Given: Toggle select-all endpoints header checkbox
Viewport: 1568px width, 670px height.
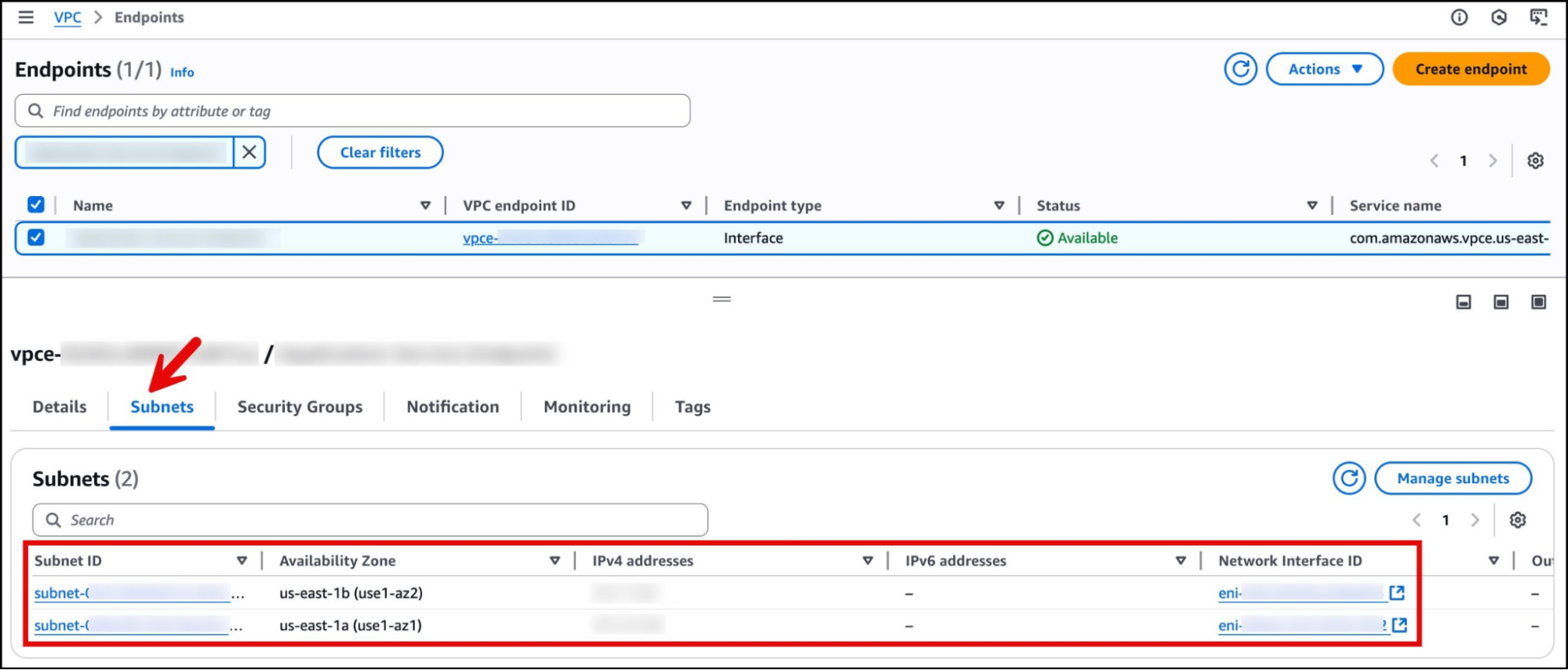Looking at the screenshot, I should [36, 205].
